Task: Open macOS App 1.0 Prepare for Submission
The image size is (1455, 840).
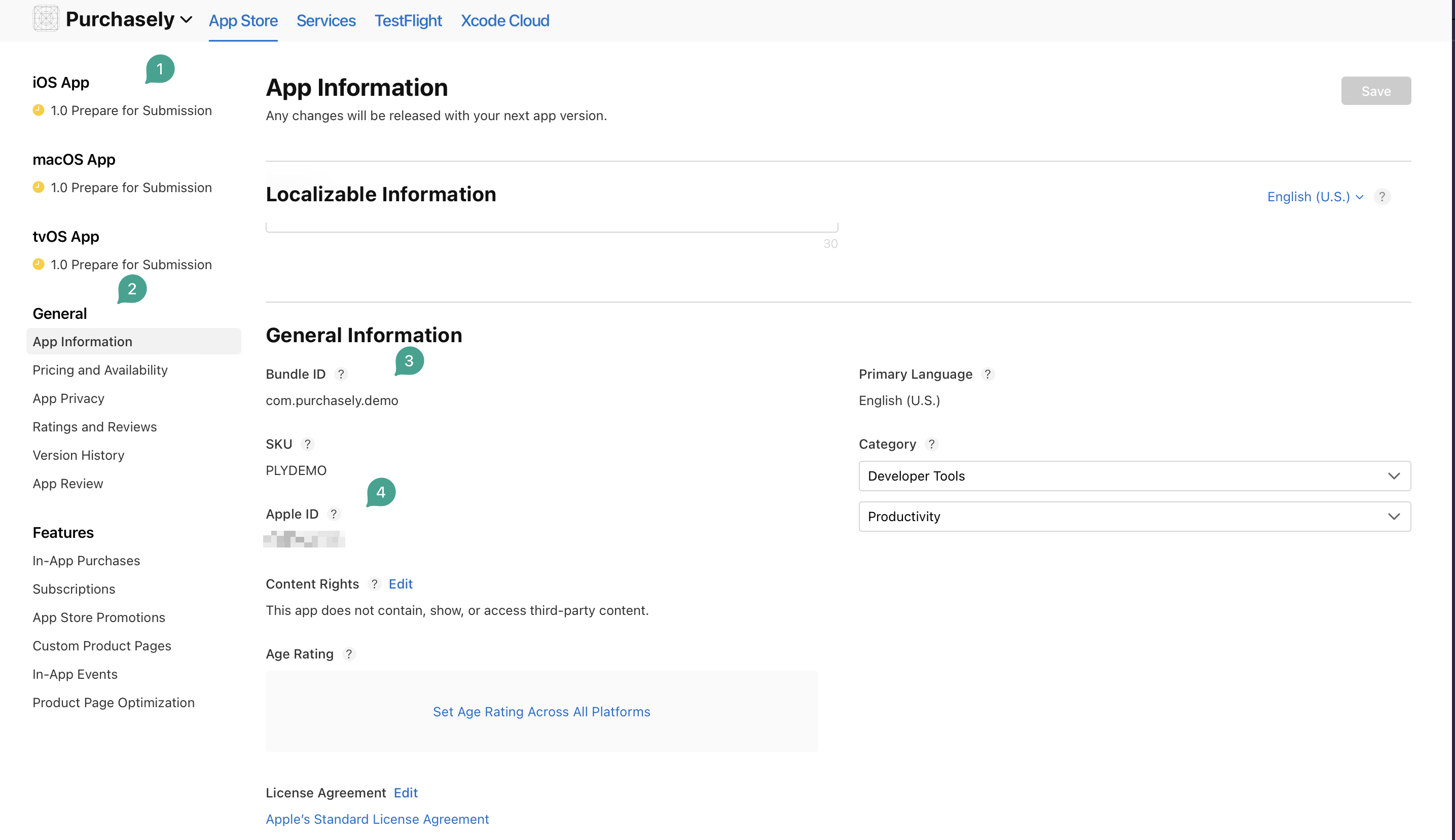Action: point(131,188)
